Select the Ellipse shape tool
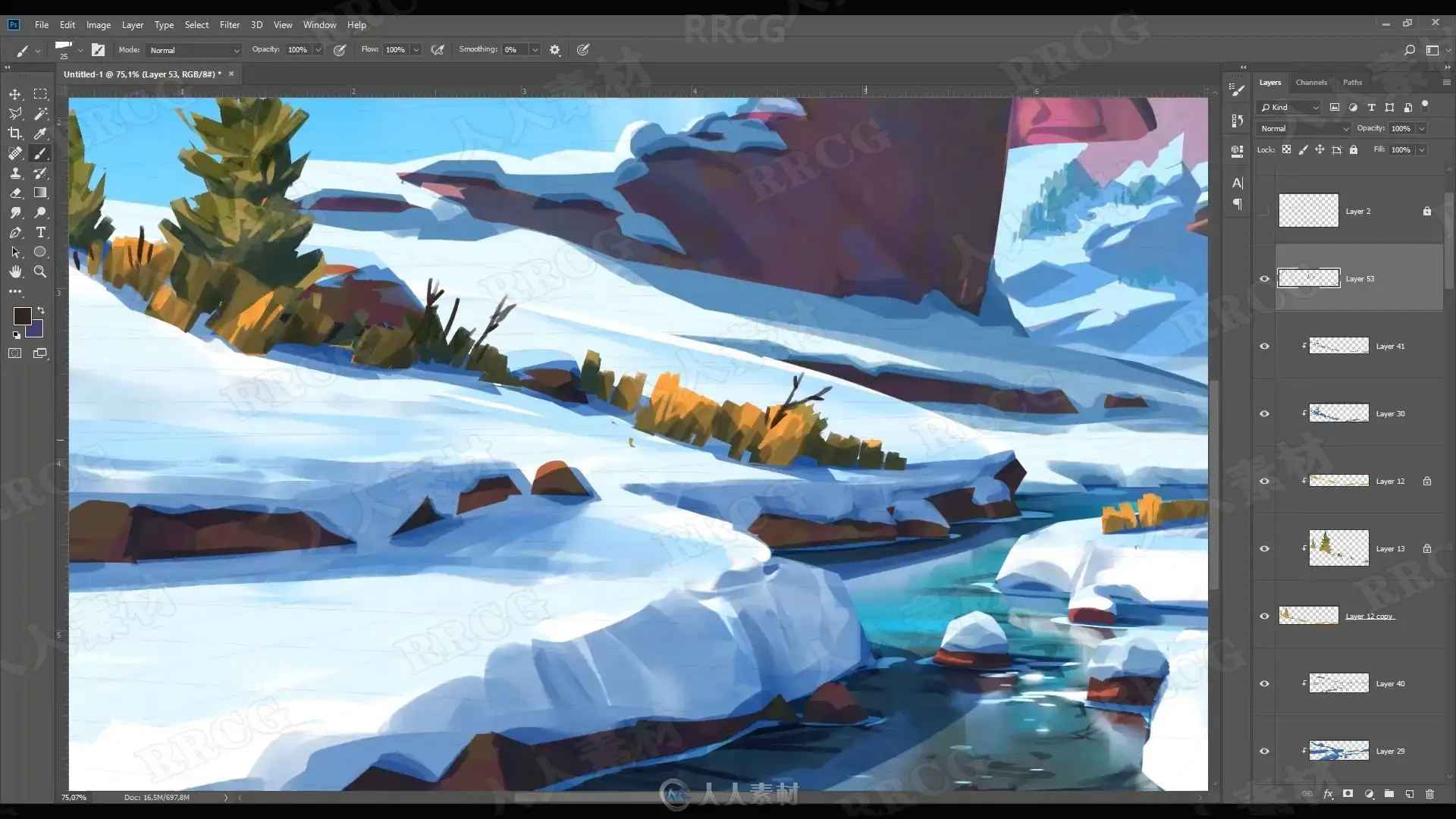The height and width of the screenshot is (819, 1456). 40,252
